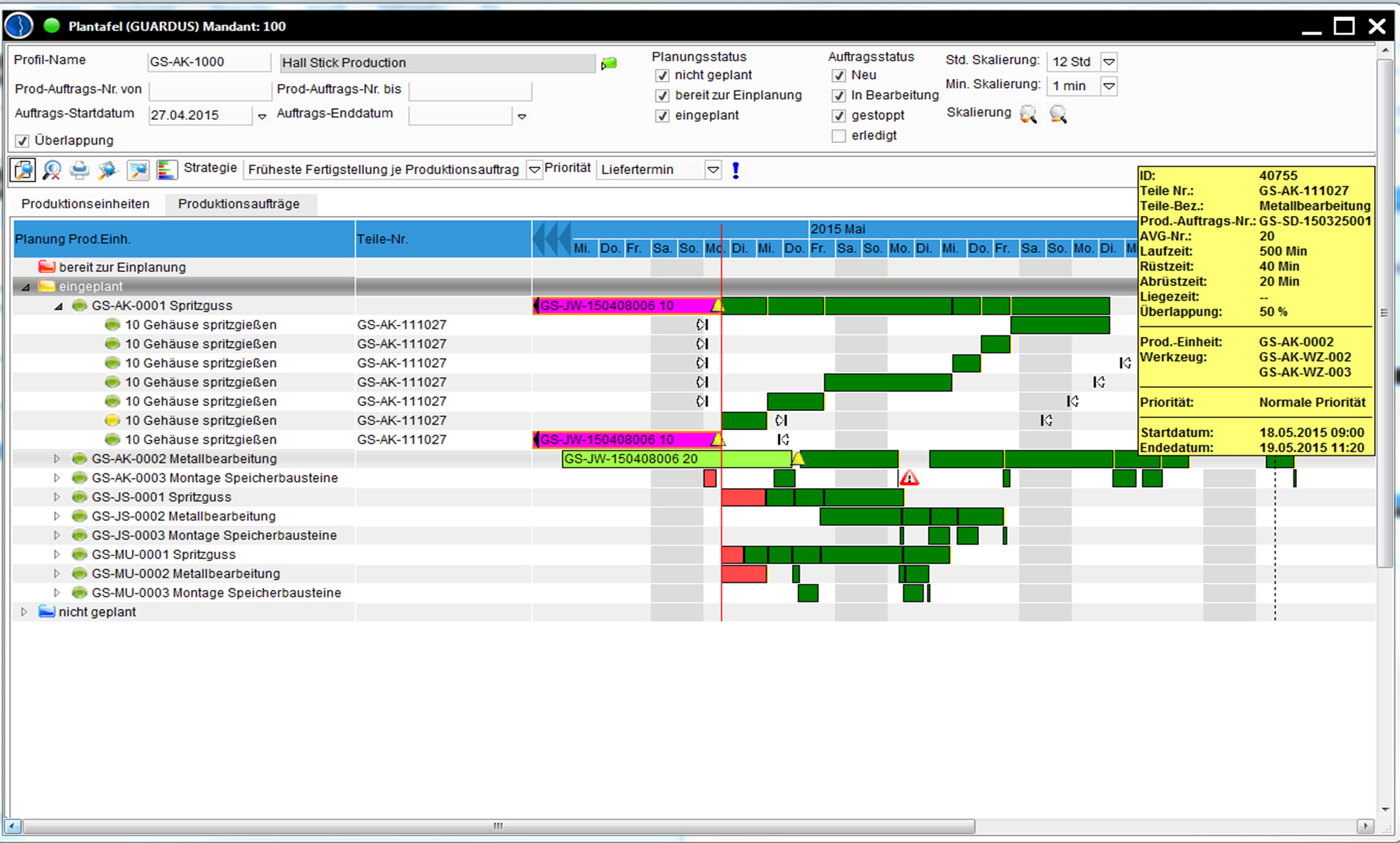Select the bereit zur Einplanung folder row
This screenshot has height=843, width=1400.
pyautogui.click(x=122, y=267)
